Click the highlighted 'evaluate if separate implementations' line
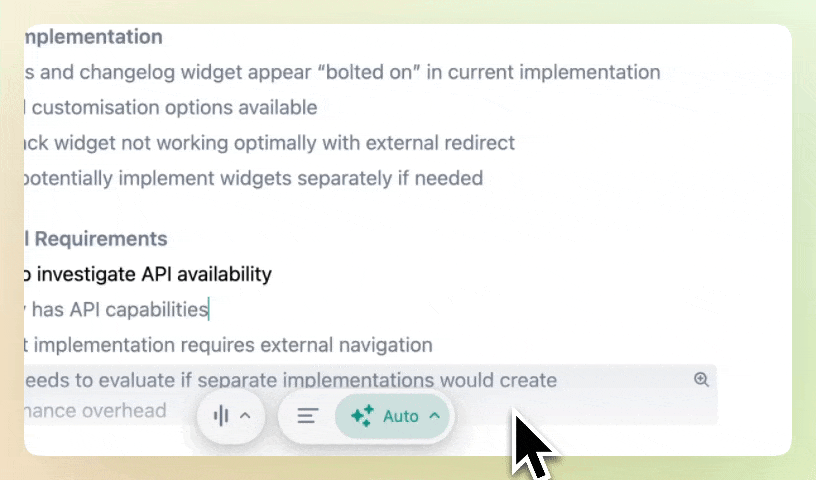This screenshot has height=480, width=816. click(290, 381)
